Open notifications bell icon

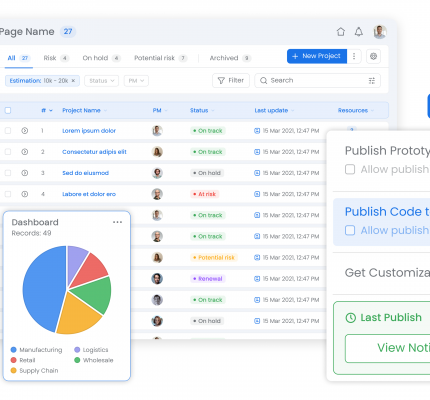(x=359, y=32)
